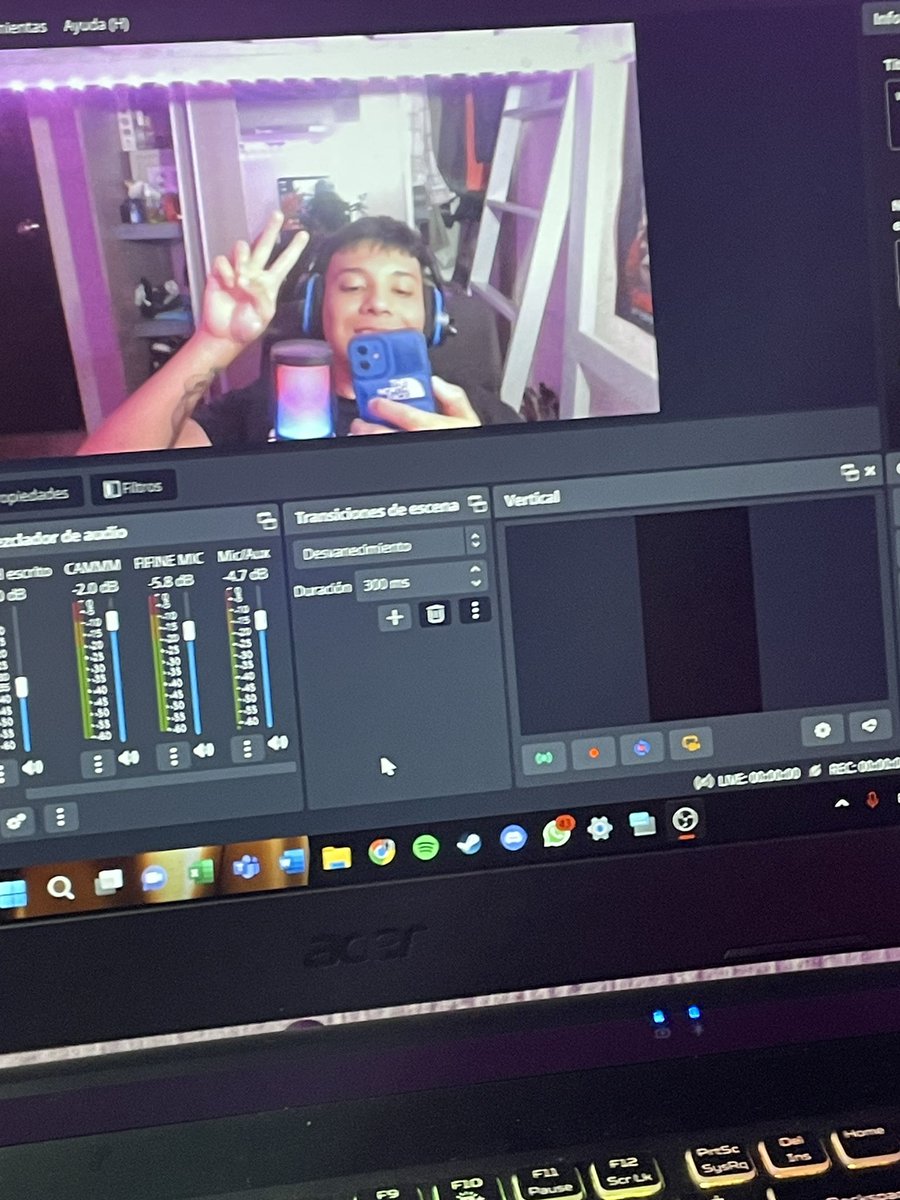
Task: Open the Desvanecimiento transition dropdown
Action: pos(389,547)
